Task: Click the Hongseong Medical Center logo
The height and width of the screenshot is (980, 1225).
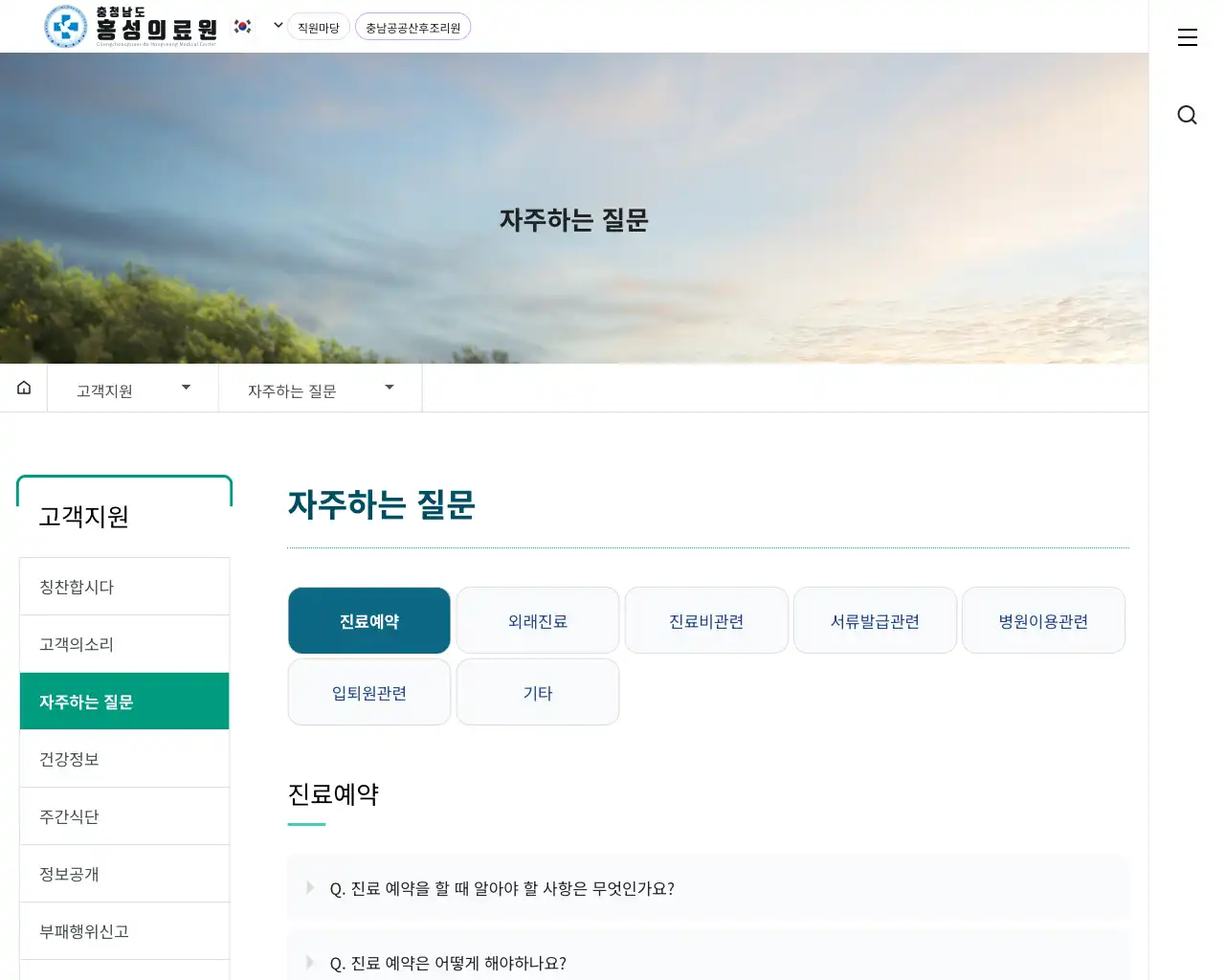Action: [x=131, y=27]
